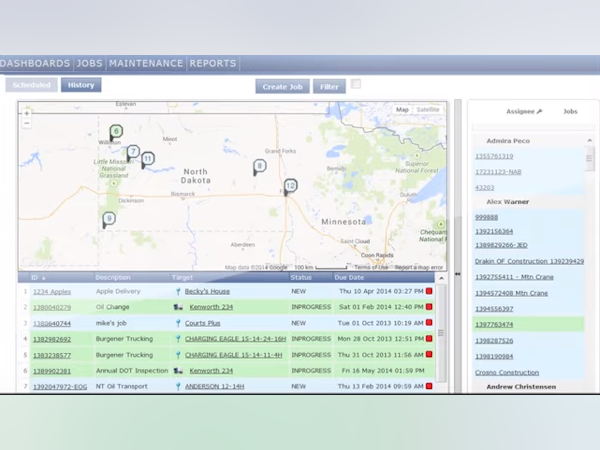The width and height of the screenshot is (600, 450).
Task: Zoom out on the map
Action: 26,123
